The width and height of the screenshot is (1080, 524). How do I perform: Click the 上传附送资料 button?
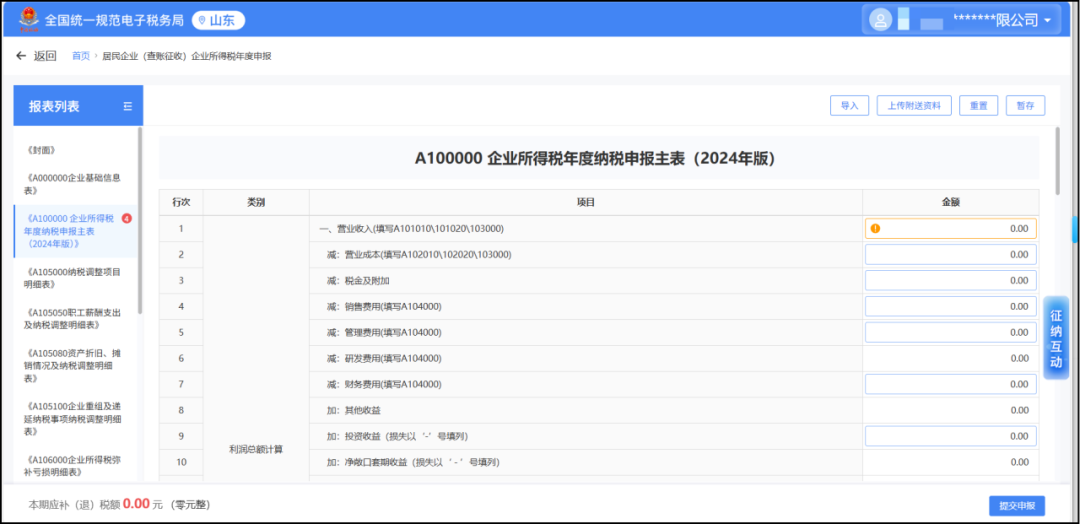pyautogui.click(x=914, y=105)
